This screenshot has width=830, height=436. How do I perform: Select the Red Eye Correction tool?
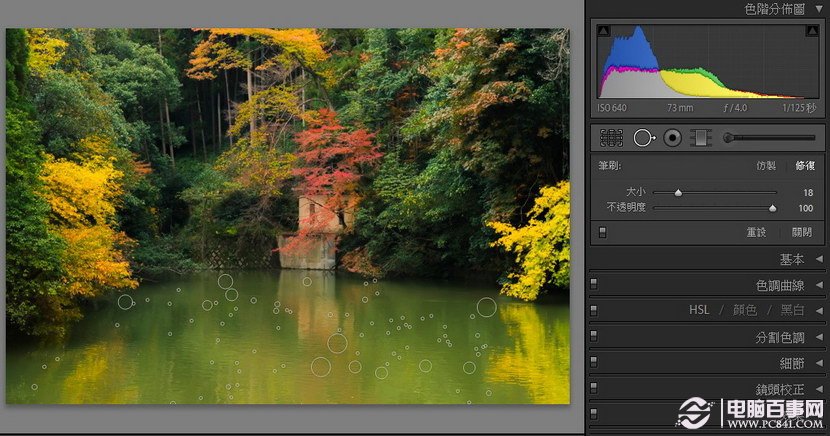(673, 137)
